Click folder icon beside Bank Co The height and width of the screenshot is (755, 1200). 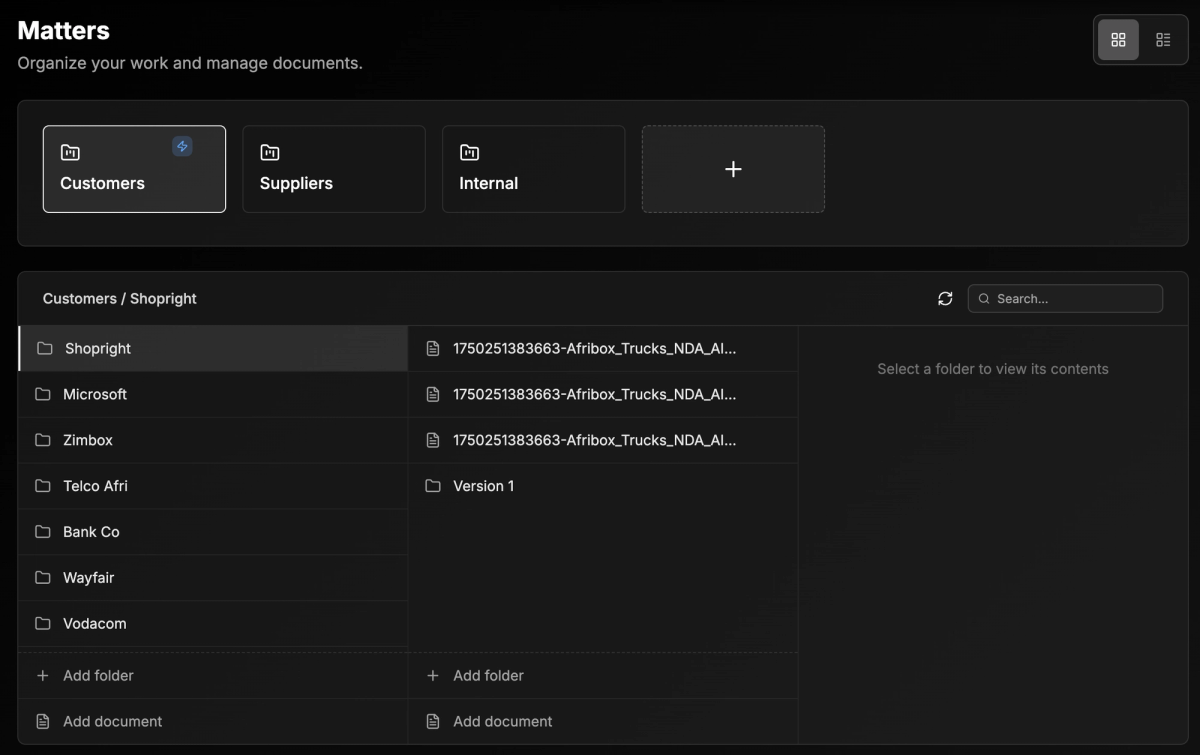(x=43, y=532)
